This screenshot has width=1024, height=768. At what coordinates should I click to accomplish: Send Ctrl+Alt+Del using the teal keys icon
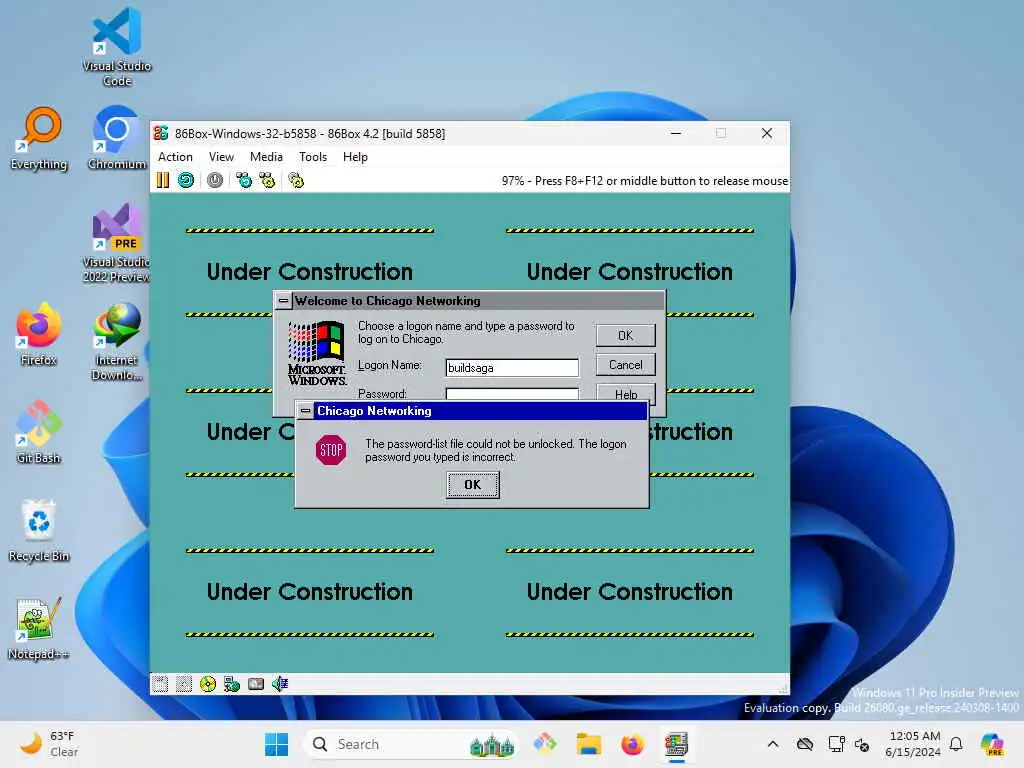pyautogui.click(x=244, y=180)
